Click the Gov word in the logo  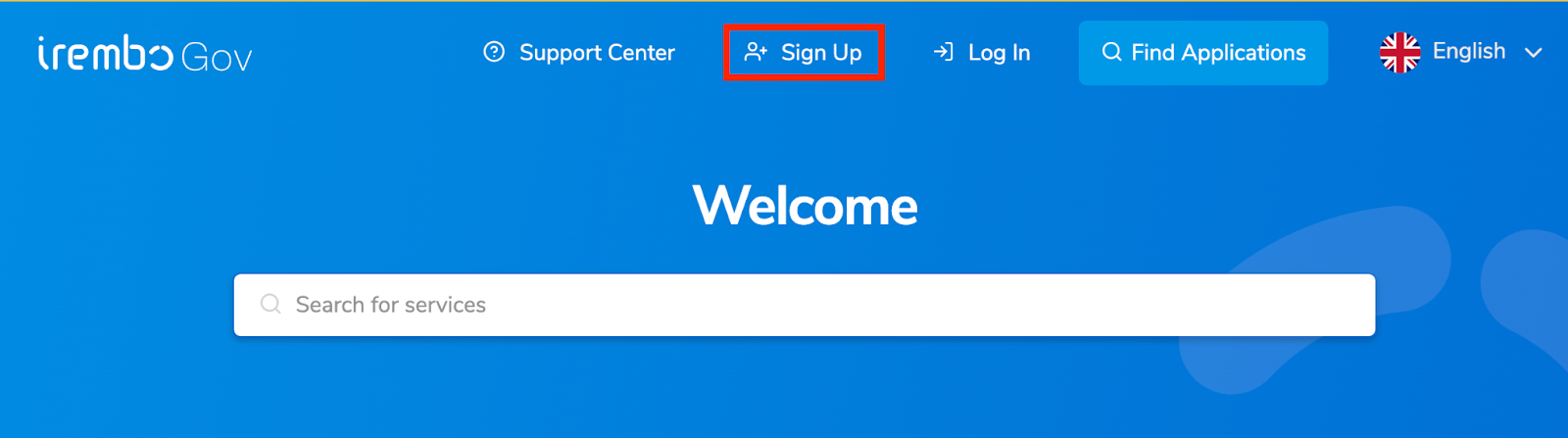[x=217, y=58]
